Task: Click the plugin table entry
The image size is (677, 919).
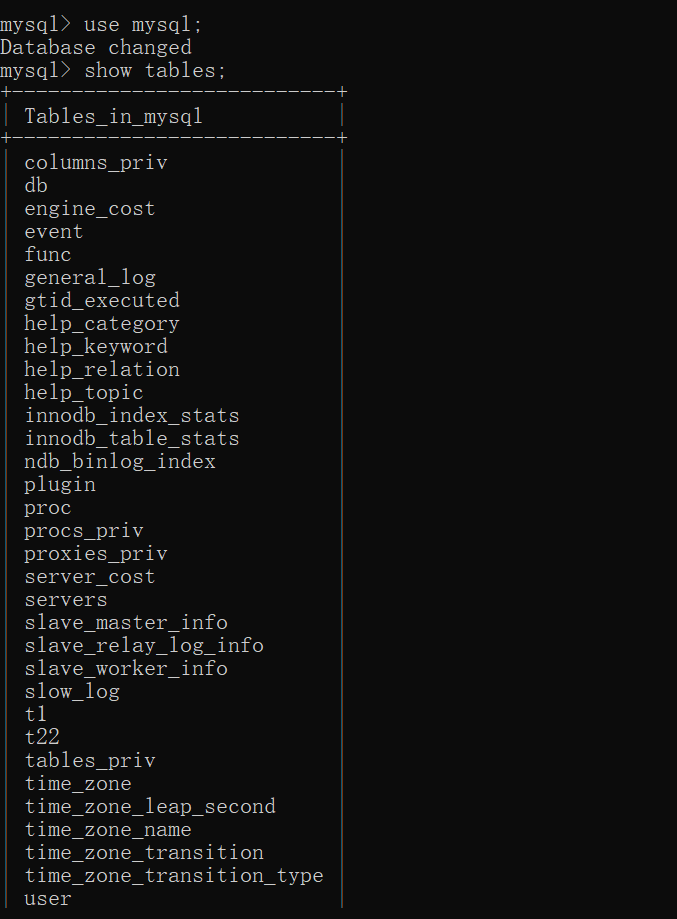Action: (x=60, y=484)
